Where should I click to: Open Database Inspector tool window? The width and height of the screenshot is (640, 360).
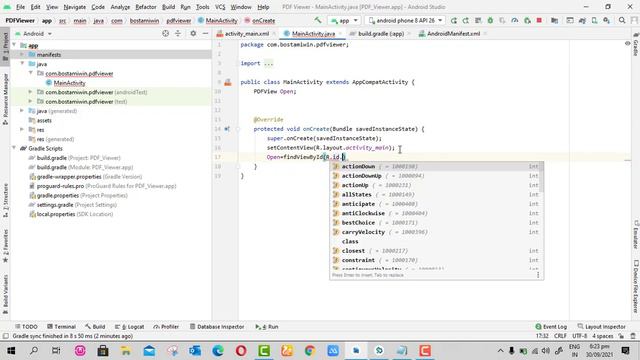click(217, 327)
